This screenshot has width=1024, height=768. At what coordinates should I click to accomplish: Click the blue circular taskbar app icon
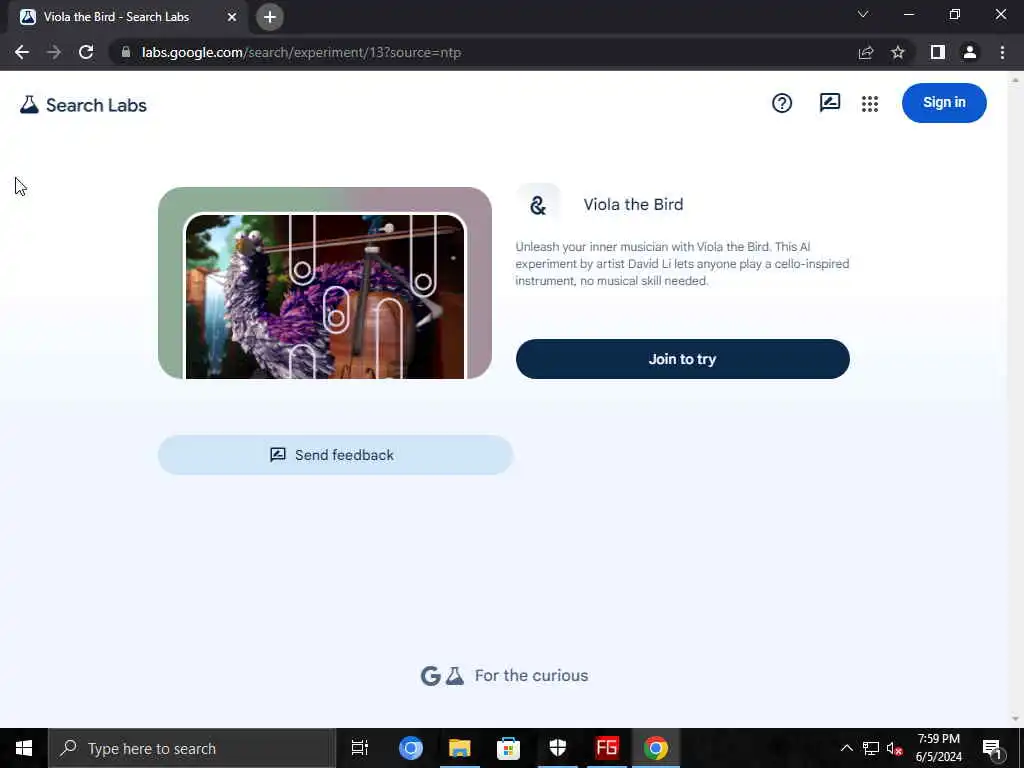[411, 748]
